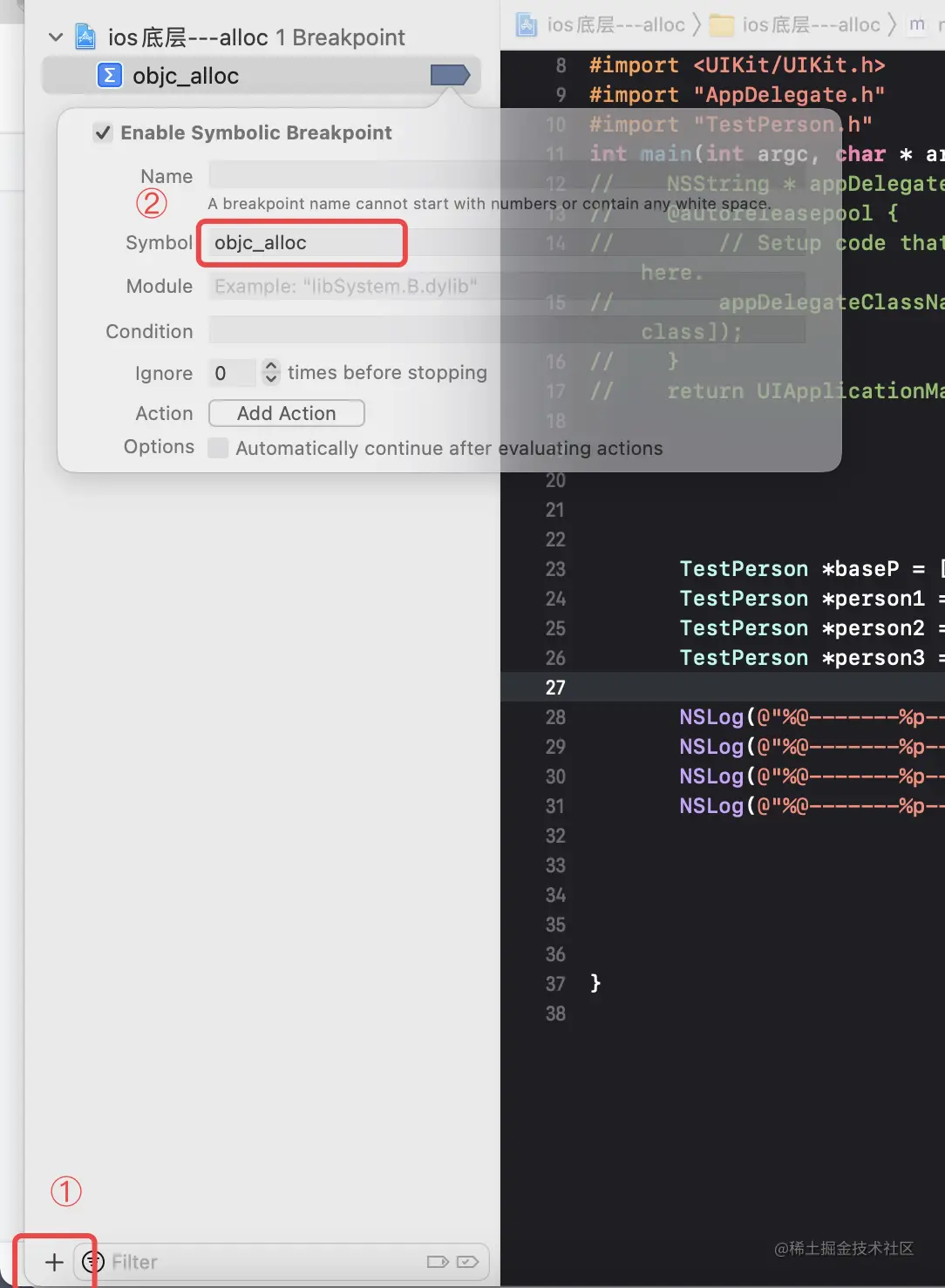Uncheck Enable Symbolic Breakpoint
The height and width of the screenshot is (1288, 945).
pos(103,132)
